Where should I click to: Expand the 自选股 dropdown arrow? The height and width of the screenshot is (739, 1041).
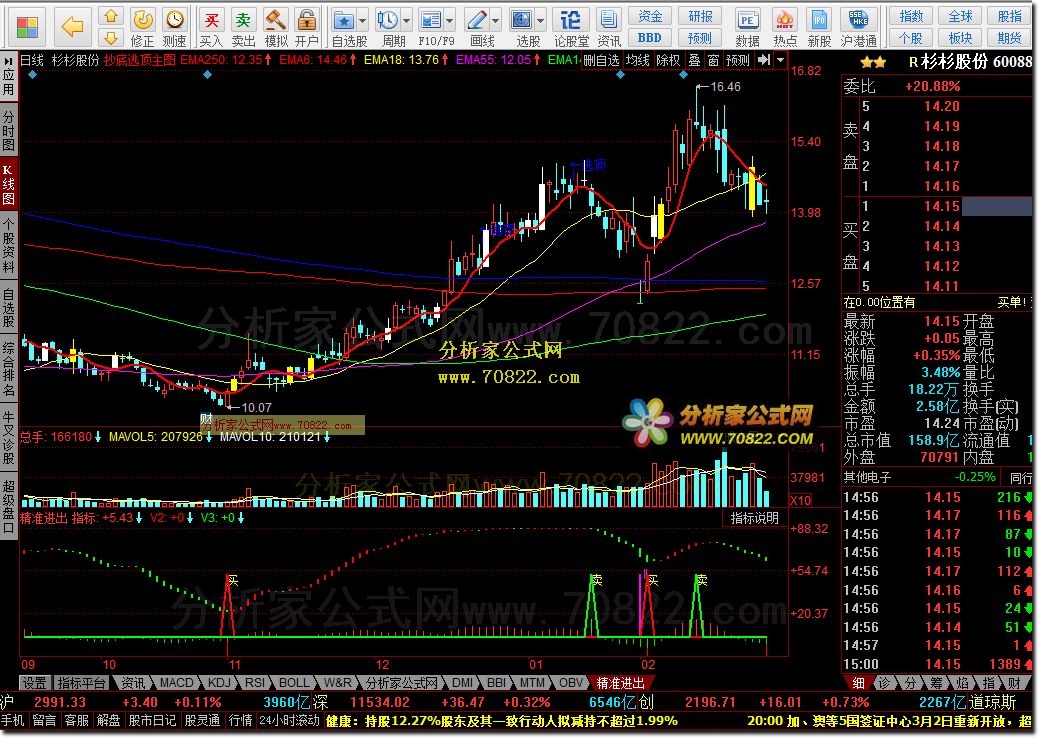(x=363, y=21)
